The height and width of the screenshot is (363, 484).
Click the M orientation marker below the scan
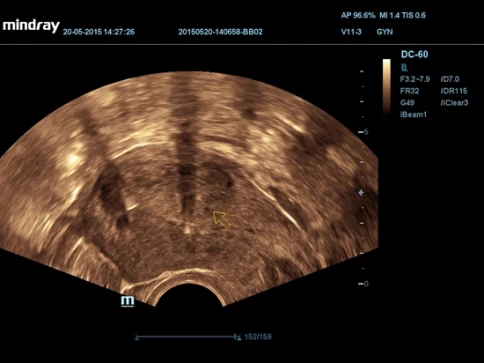[127, 301]
